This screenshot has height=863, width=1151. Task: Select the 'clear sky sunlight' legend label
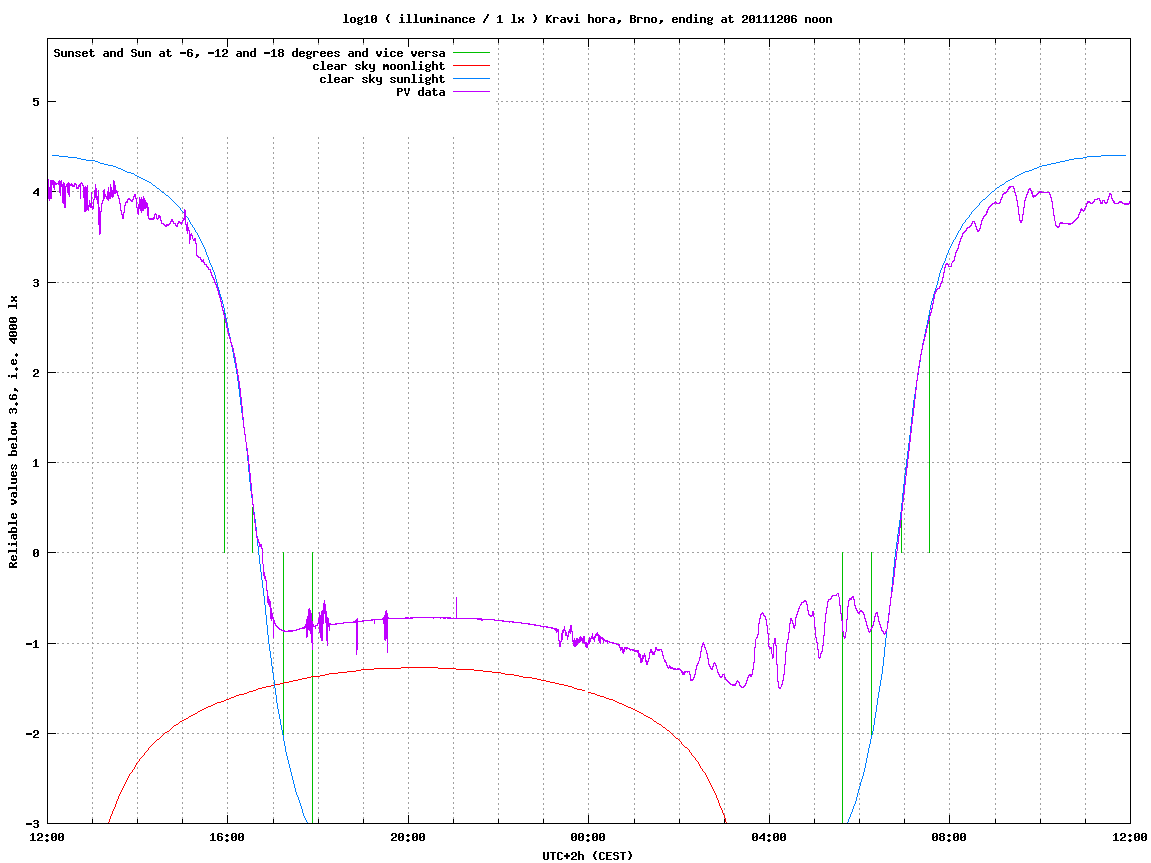click(x=382, y=79)
